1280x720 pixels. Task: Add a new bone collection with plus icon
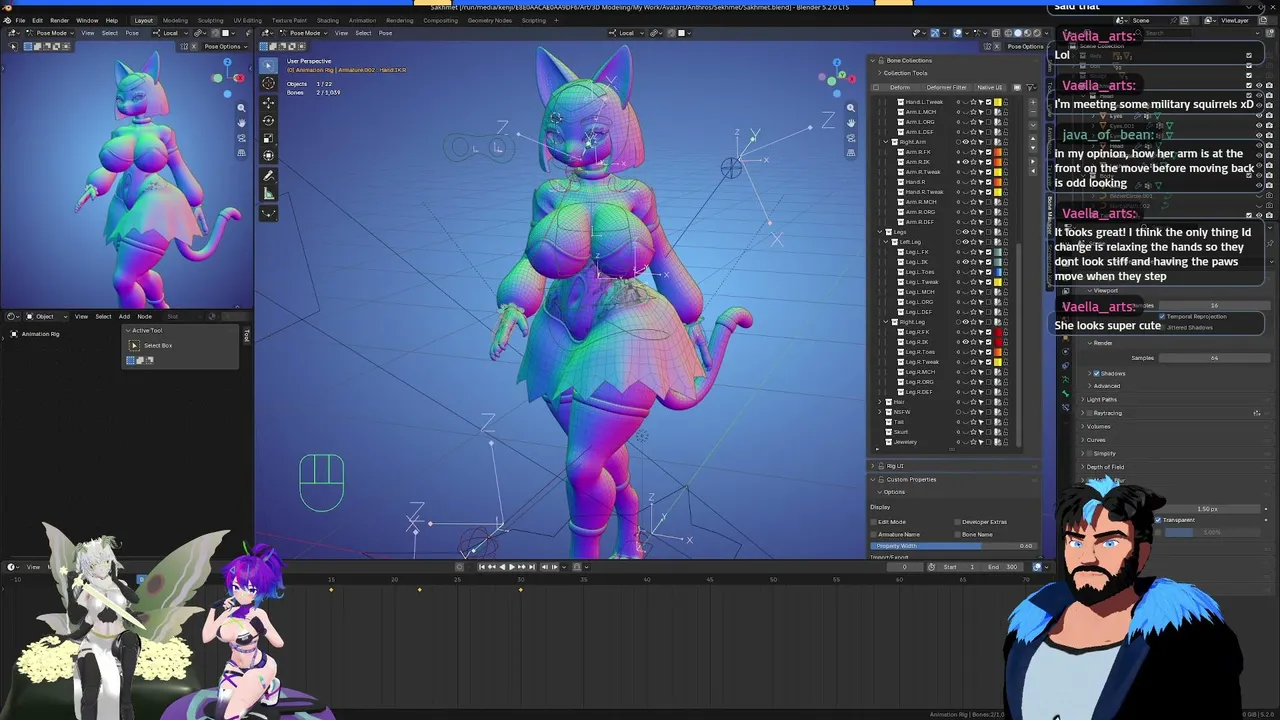[x=1033, y=102]
